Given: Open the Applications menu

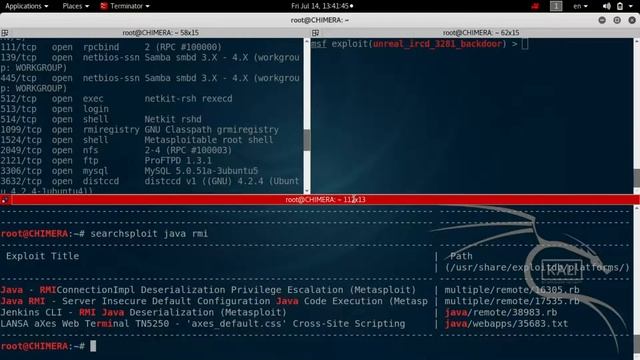Looking at the screenshot, I should 27,6.
